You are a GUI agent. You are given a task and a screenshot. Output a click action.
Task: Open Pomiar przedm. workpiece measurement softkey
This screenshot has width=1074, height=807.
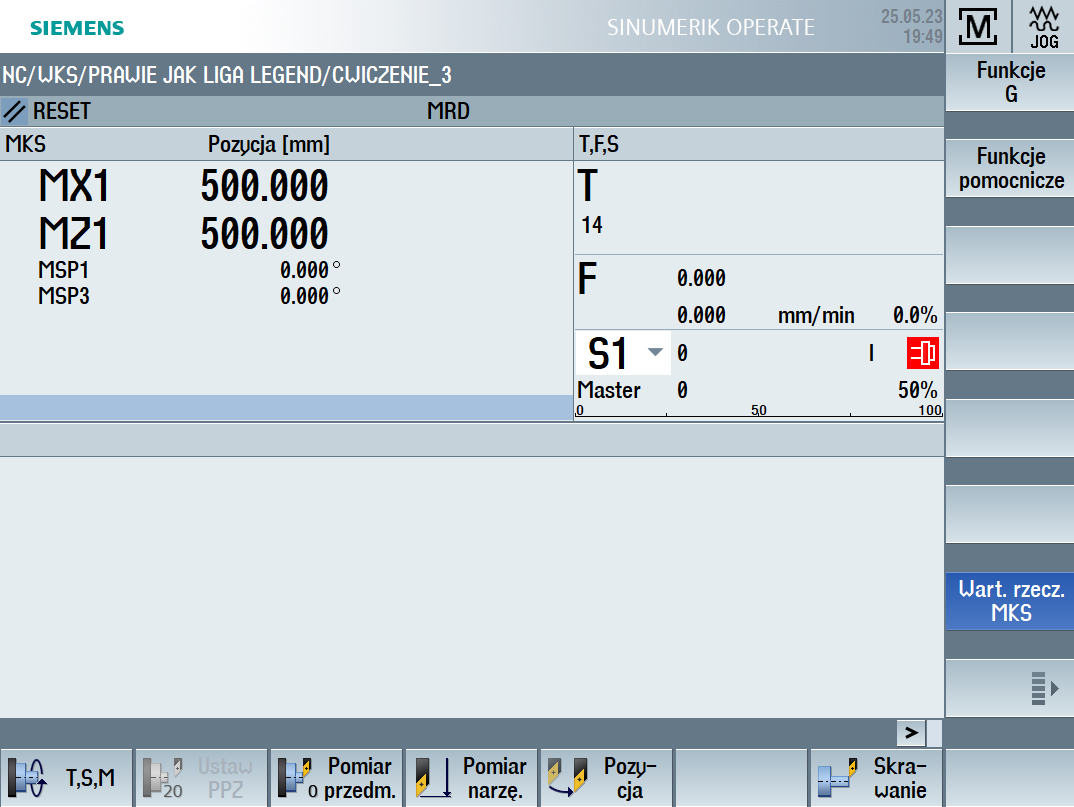[x=337, y=778]
